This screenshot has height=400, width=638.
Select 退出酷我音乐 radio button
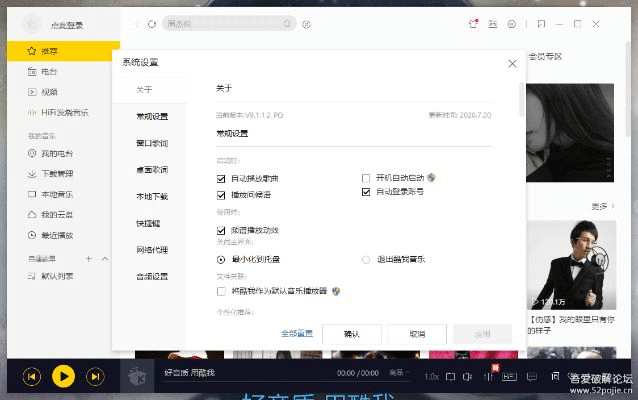(x=366, y=259)
